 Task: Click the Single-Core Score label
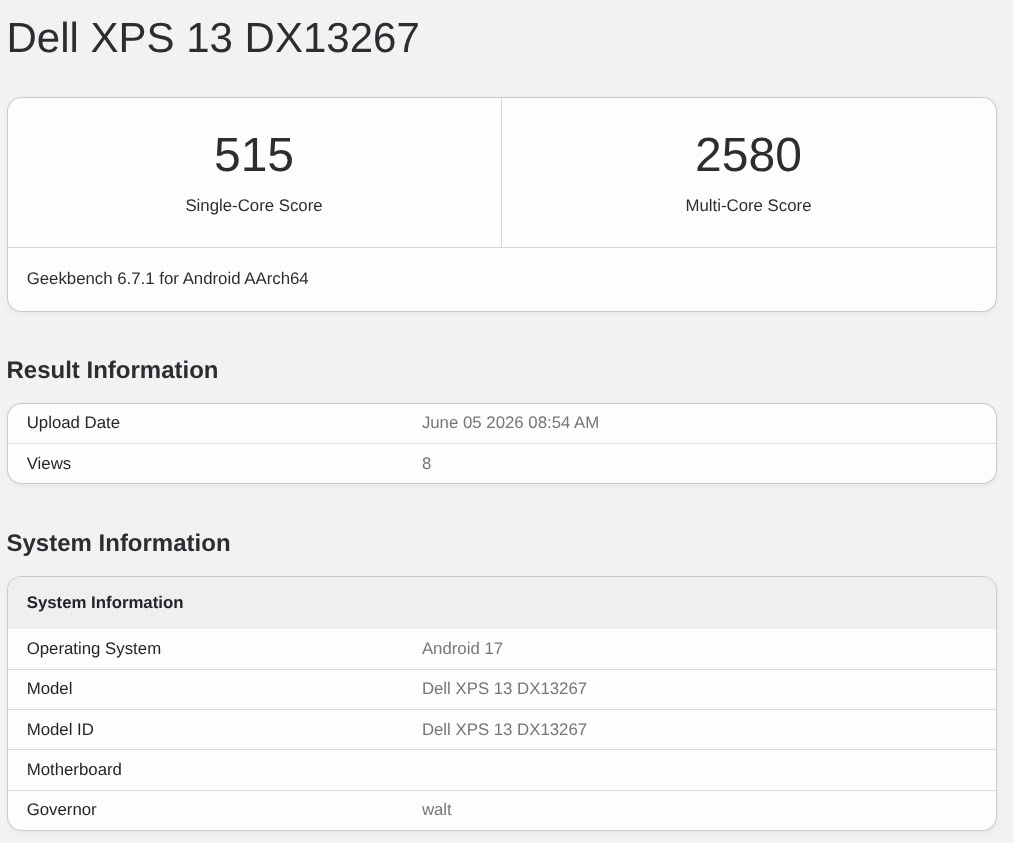(254, 205)
